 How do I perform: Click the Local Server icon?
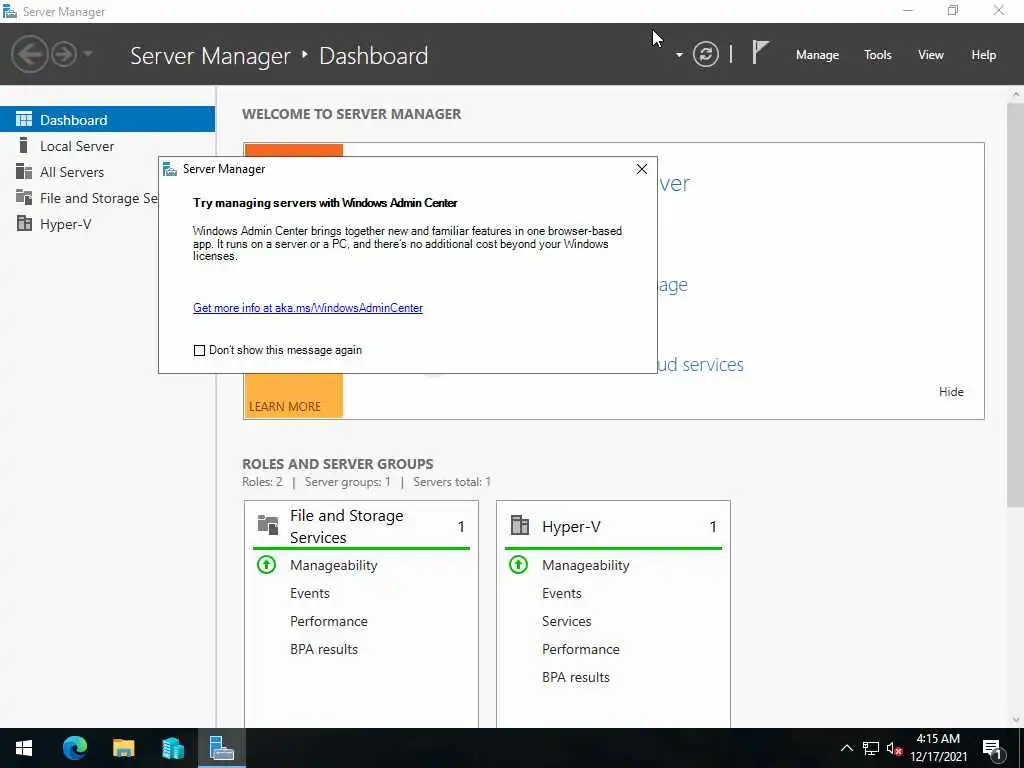pyautogui.click(x=24, y=145)
